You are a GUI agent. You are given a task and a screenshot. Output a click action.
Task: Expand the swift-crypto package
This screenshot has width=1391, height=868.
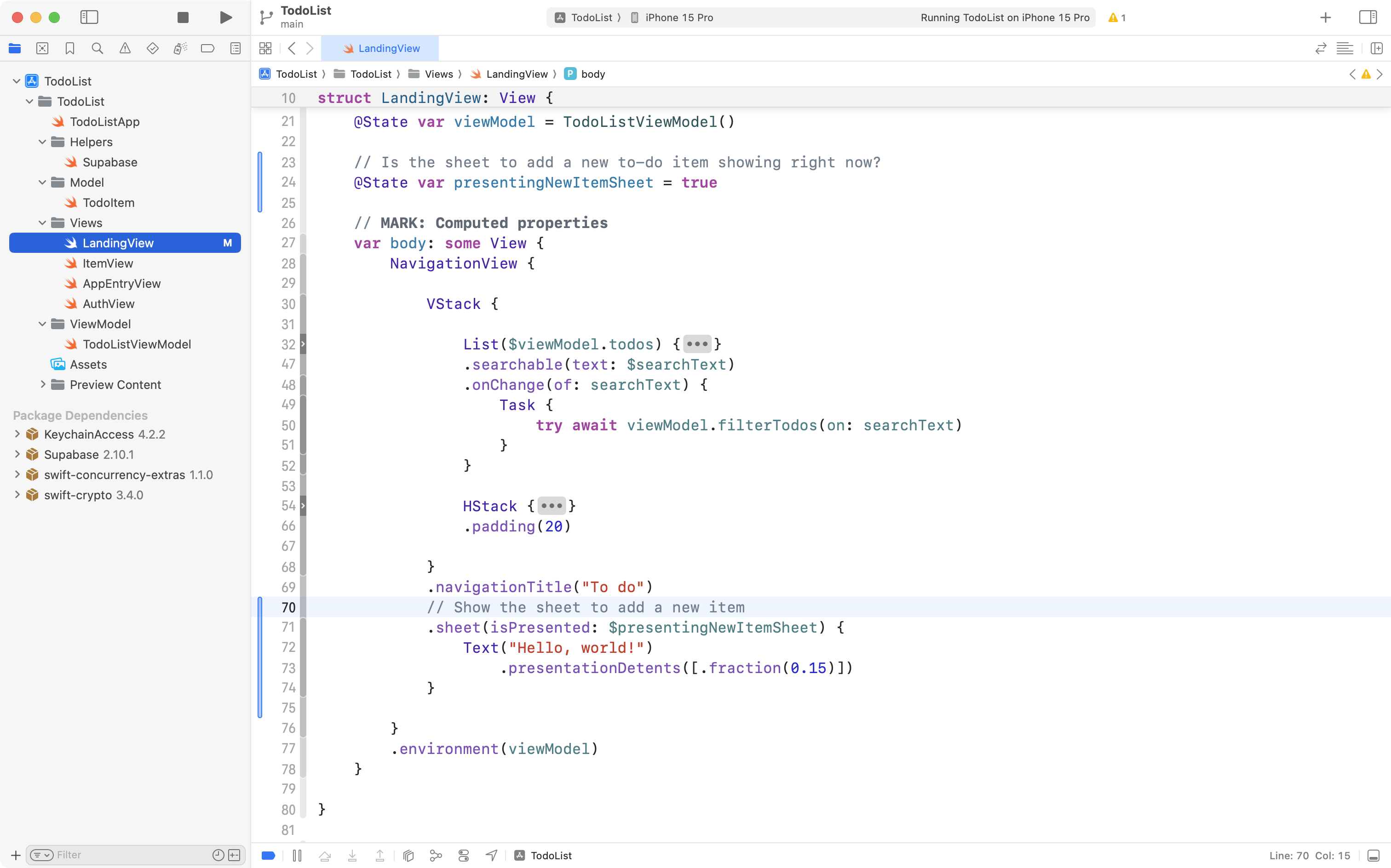coord(17,494)
